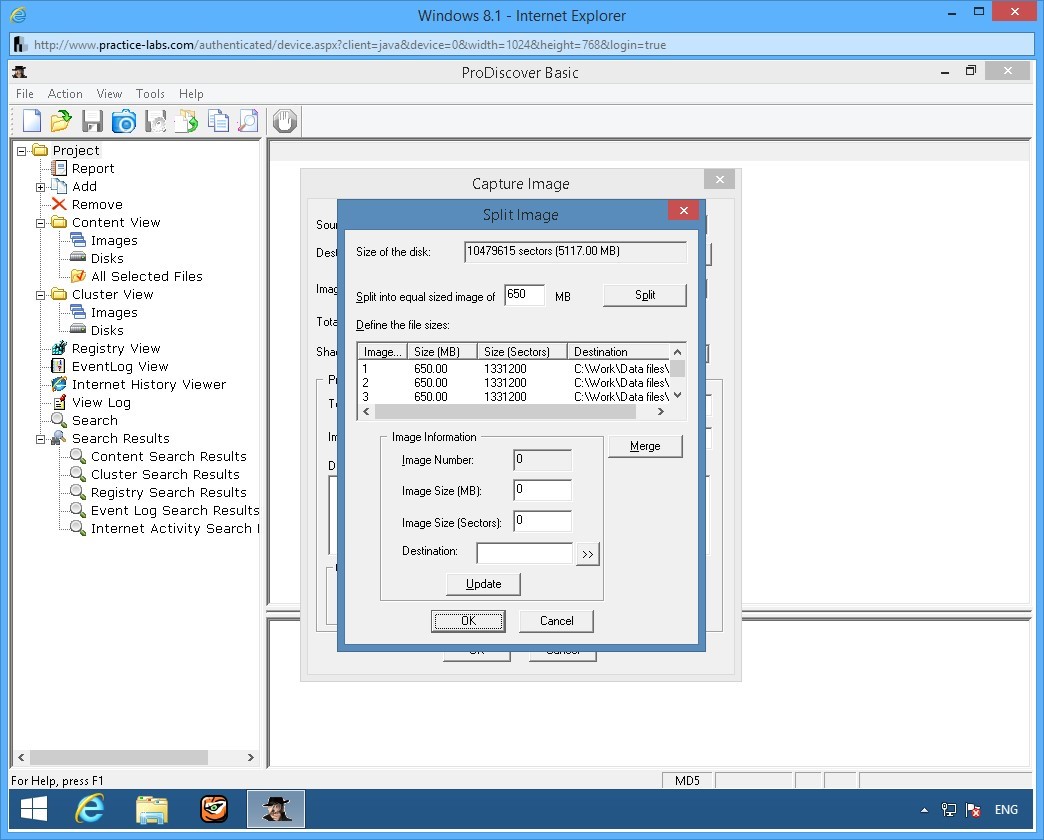This screenshot has height=840, width=1044.
Task: Click the stop hand toolbar icon
Action: [x=285, y=121]
